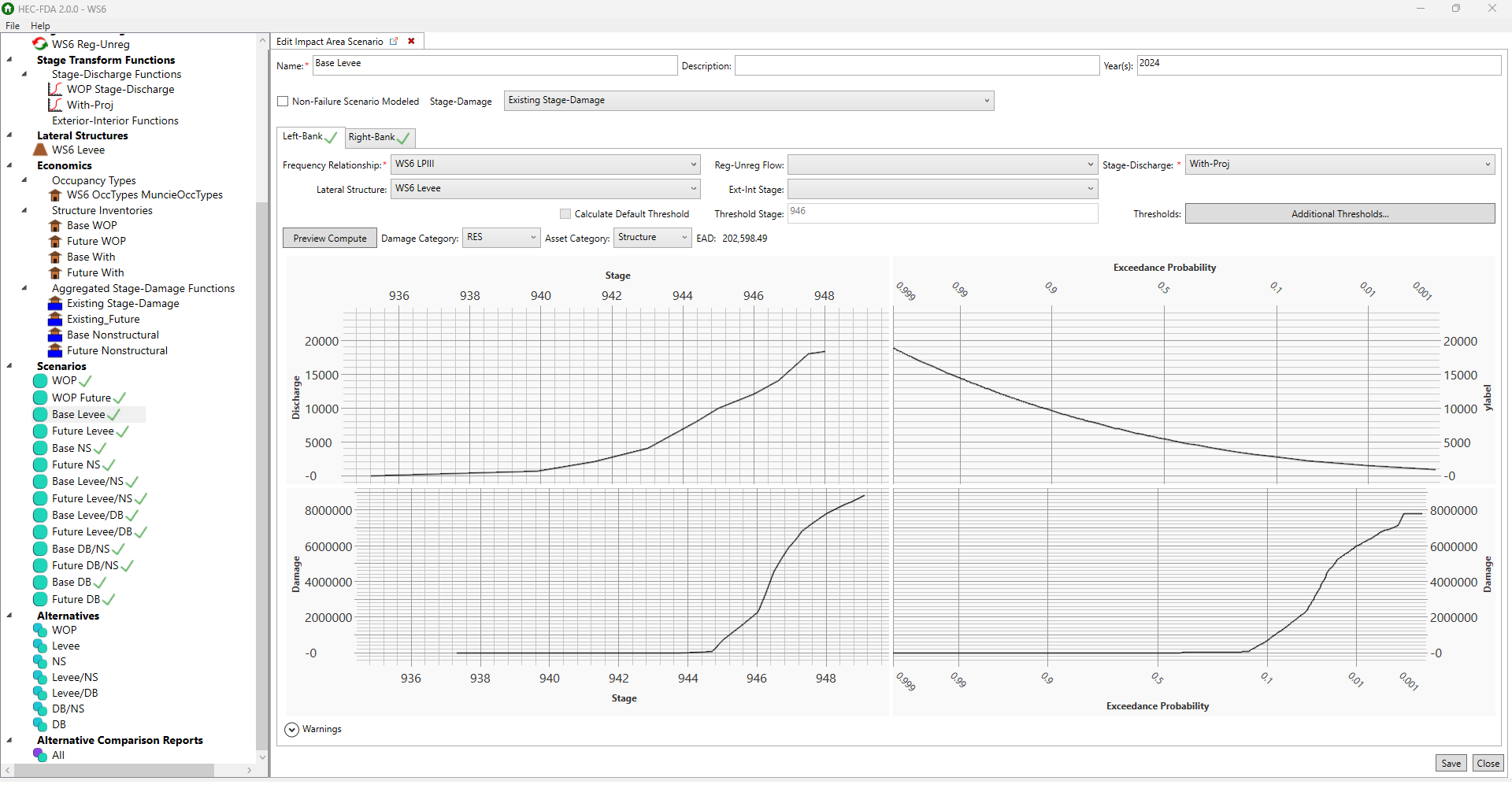Expand the Warnings section
The image size is (1512, 803).
tap(291, 730)
